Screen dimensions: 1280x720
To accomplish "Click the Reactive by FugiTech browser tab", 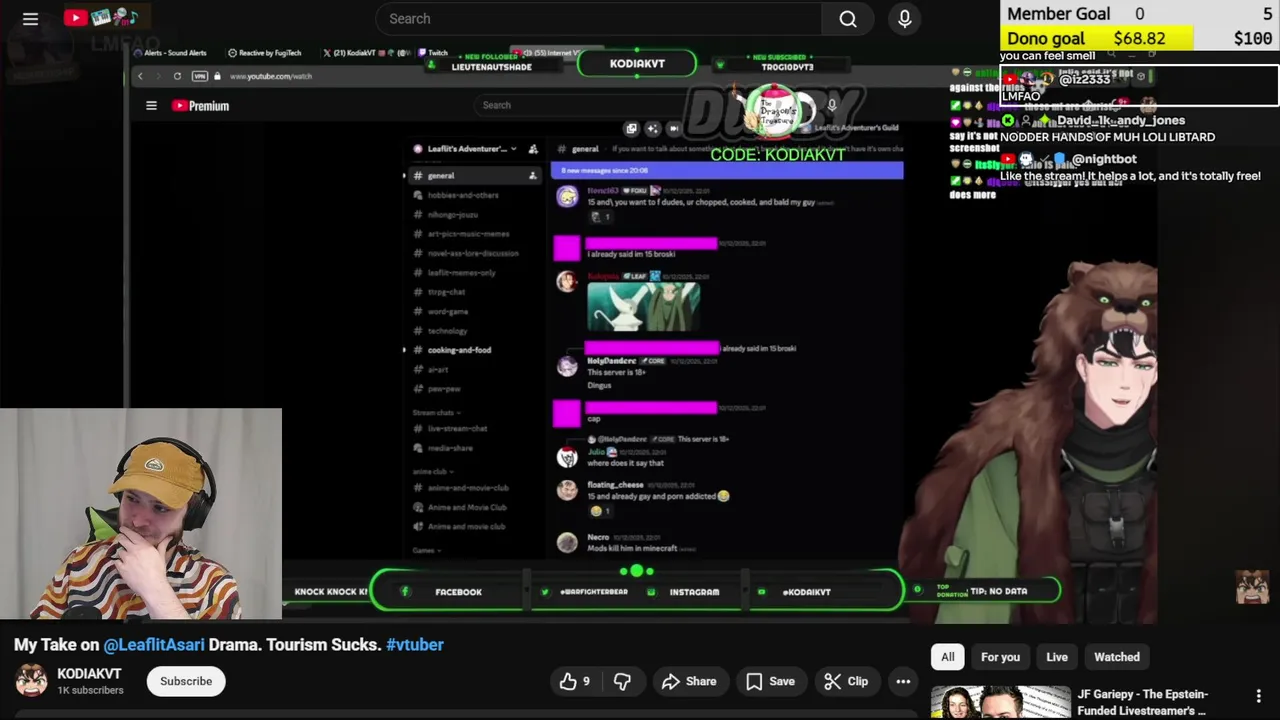I will [264, 53].
